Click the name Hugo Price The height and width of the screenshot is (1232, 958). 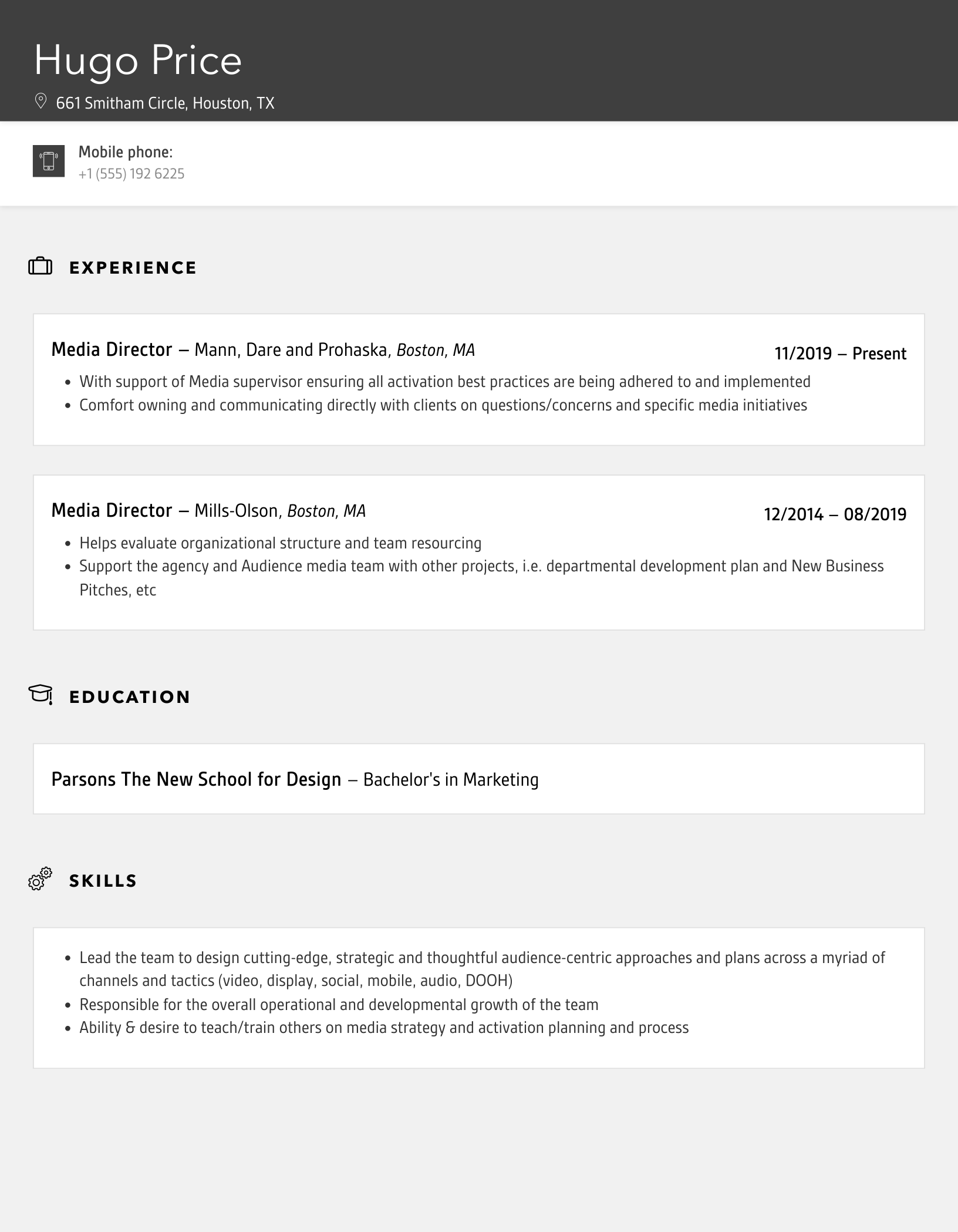[138, 60]
